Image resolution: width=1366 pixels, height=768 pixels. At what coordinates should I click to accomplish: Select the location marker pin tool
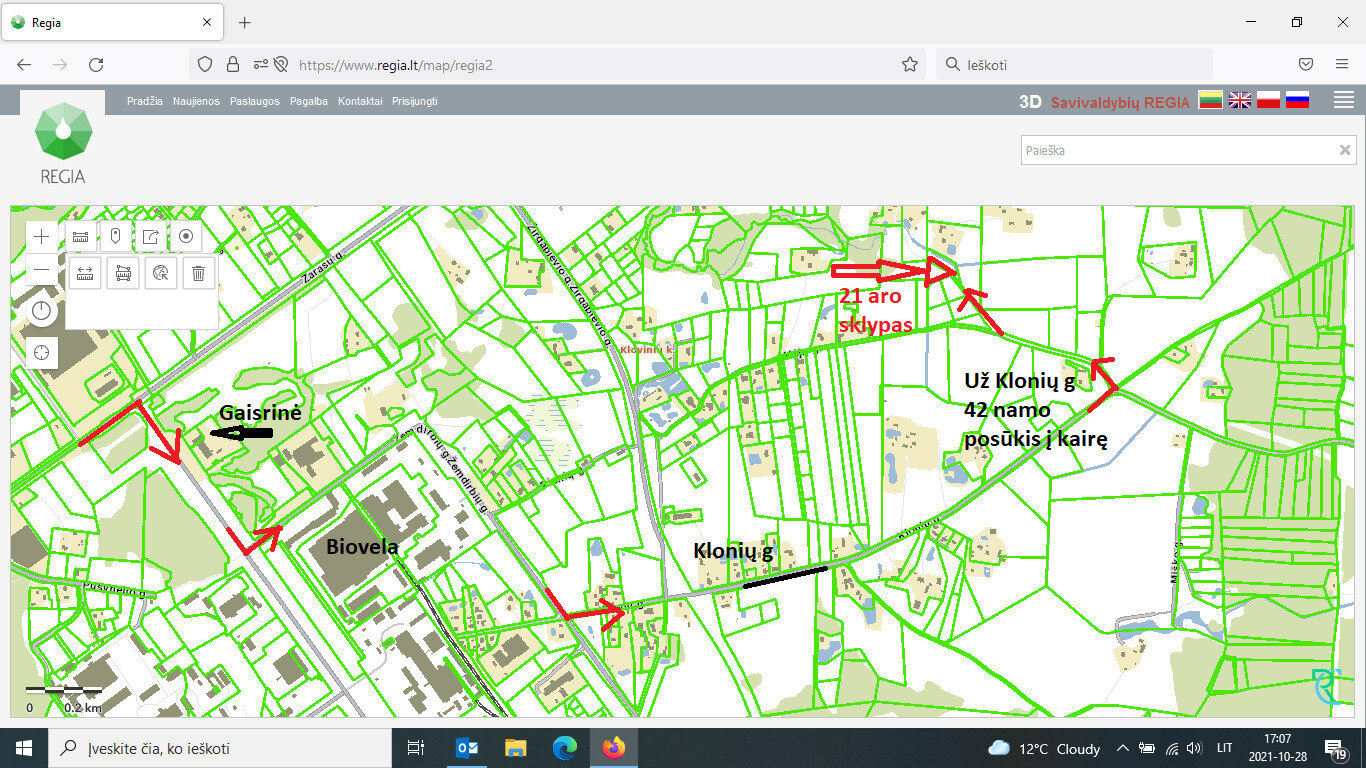(x=115, y=237)
